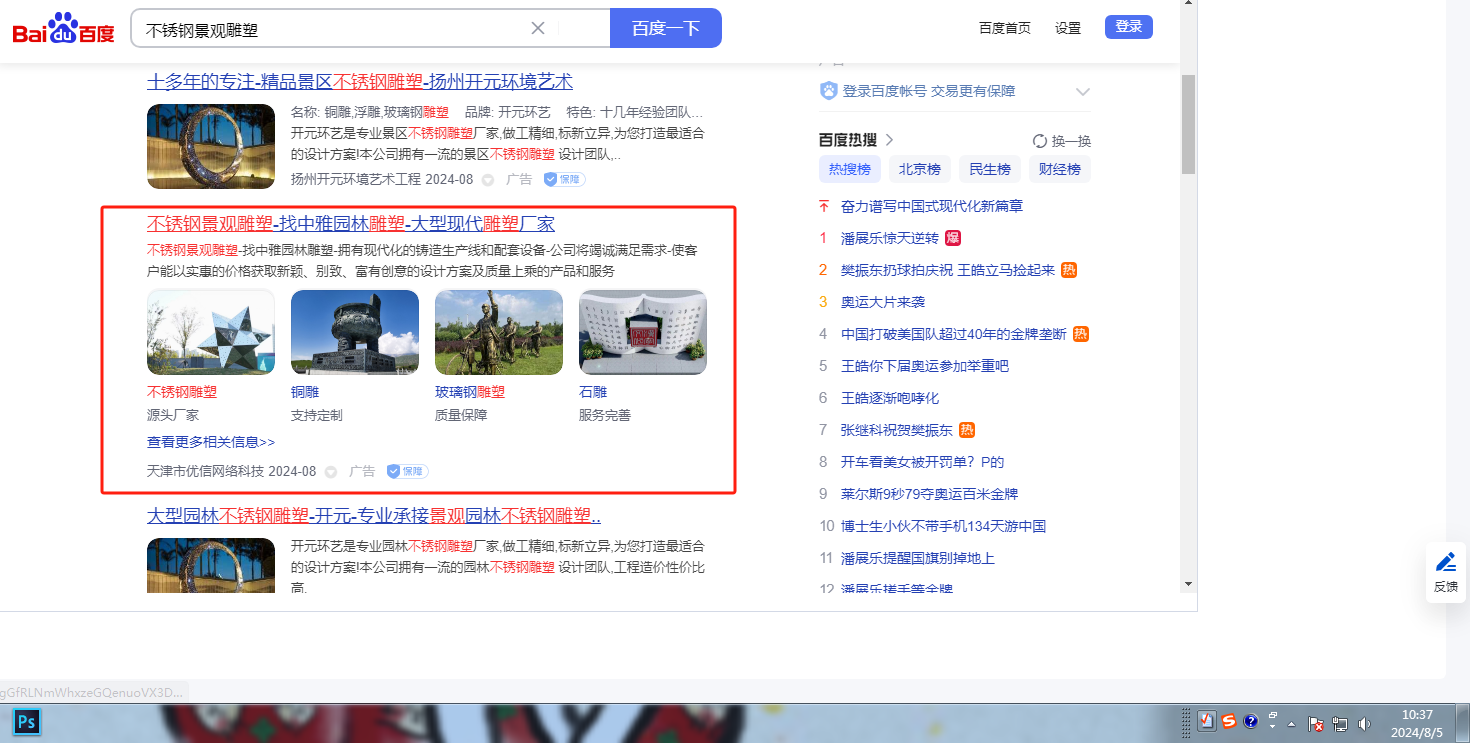Open Photoshop from the taskbar
This screenshot has width=1470, height=743.
point(27,723)
